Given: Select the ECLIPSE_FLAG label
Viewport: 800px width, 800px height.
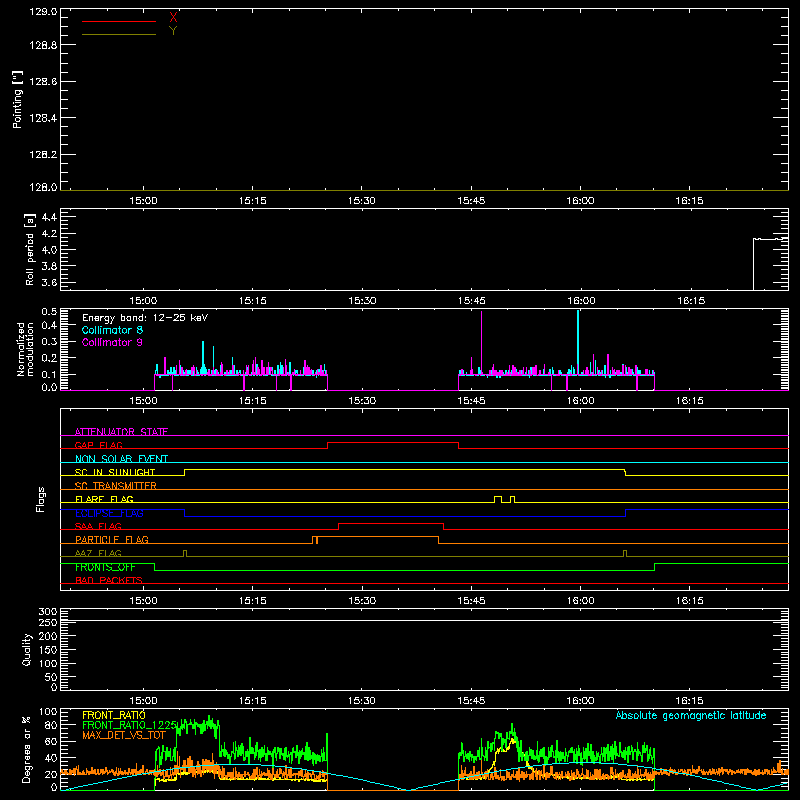Looking at the screenshot, I should coord(109,513).
